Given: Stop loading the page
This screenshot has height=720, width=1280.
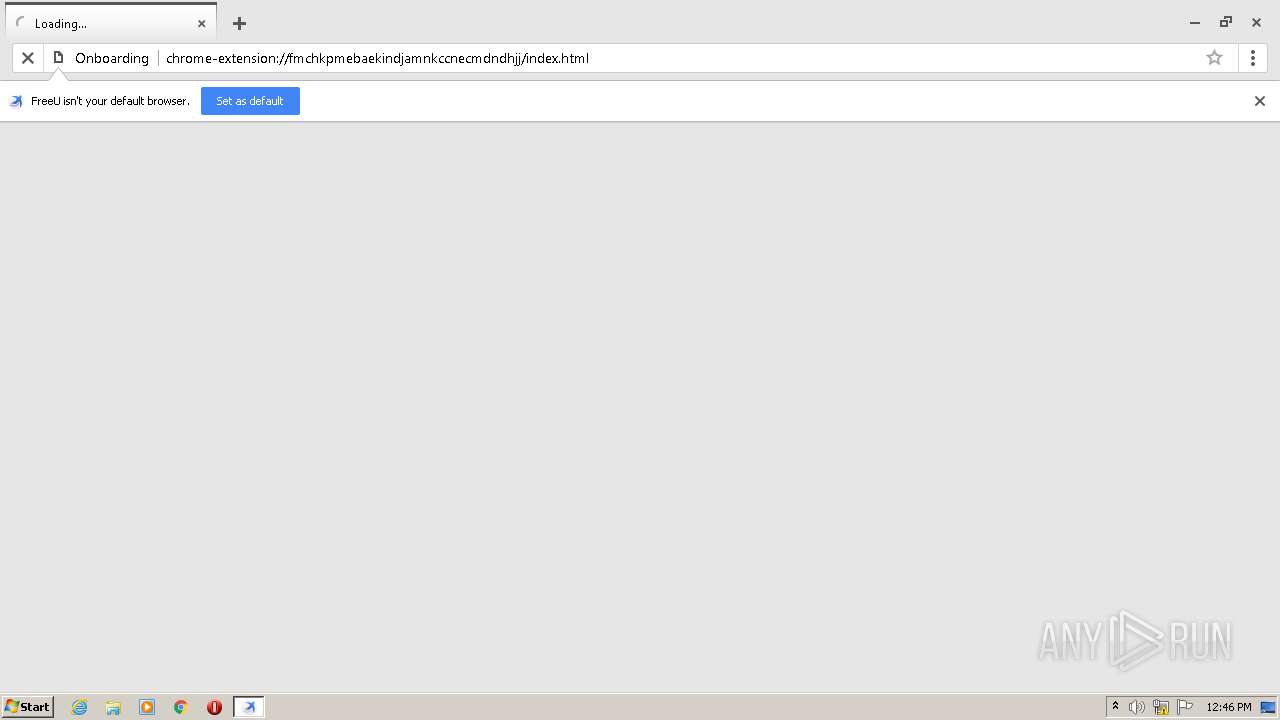Looking at the screenshot, I should 28,58.
